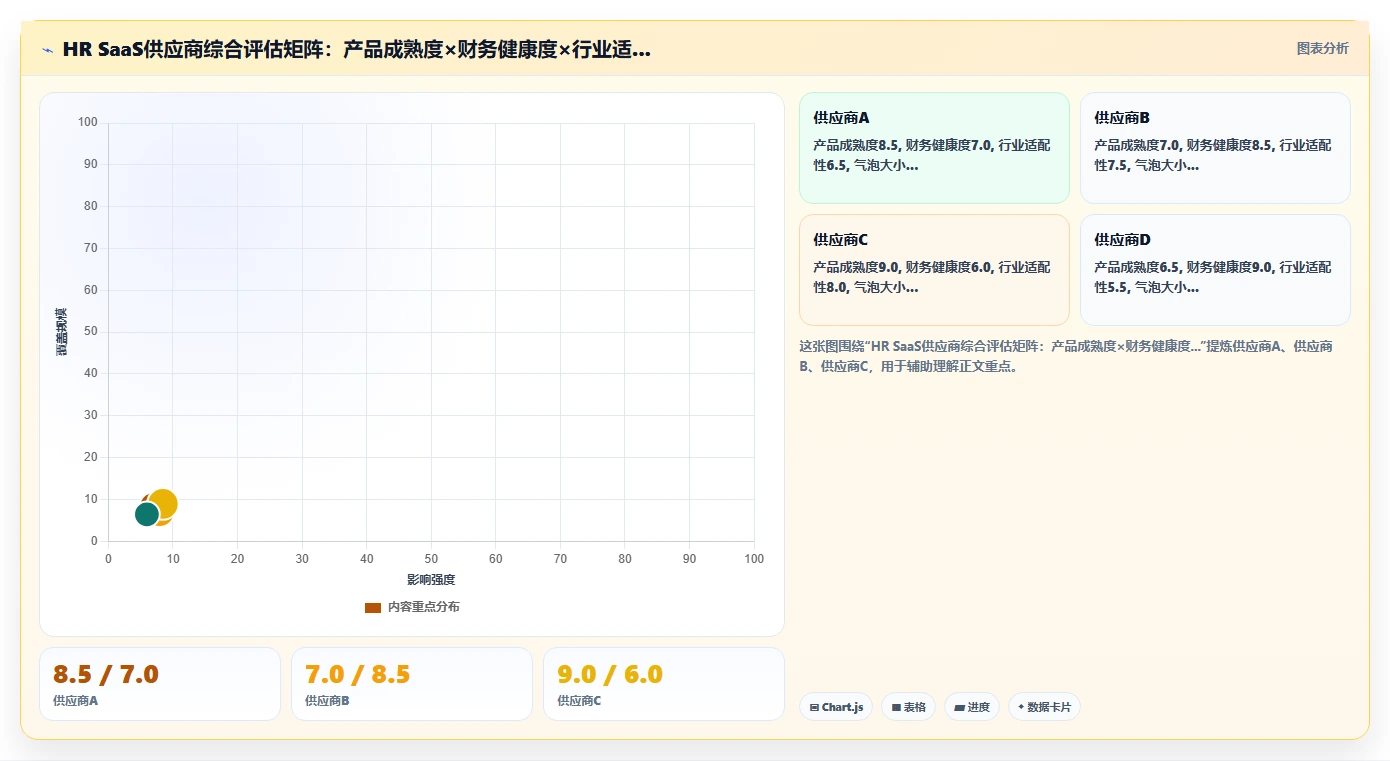Click the HR SaaS供应商综合评估矩阵 title
The height and width of the screenshot is (761, 1390).
tap(357, 49)
